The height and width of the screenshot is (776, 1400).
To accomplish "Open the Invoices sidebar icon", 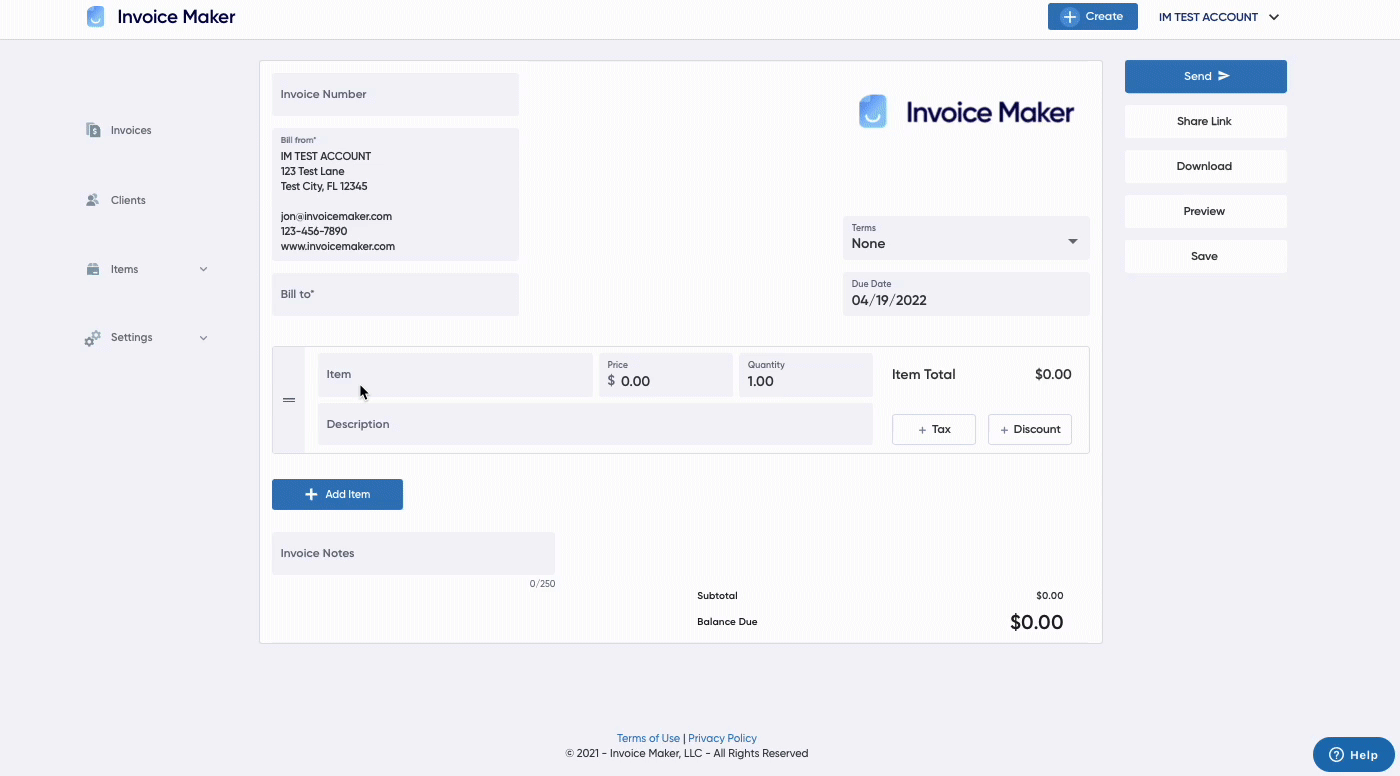I will tap(93, 130).
